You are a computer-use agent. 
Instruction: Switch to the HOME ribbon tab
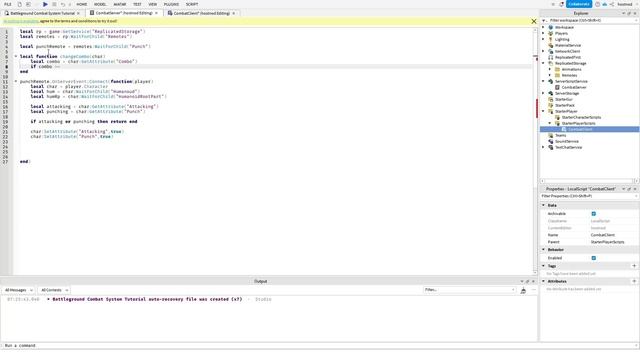coord(82,4)
